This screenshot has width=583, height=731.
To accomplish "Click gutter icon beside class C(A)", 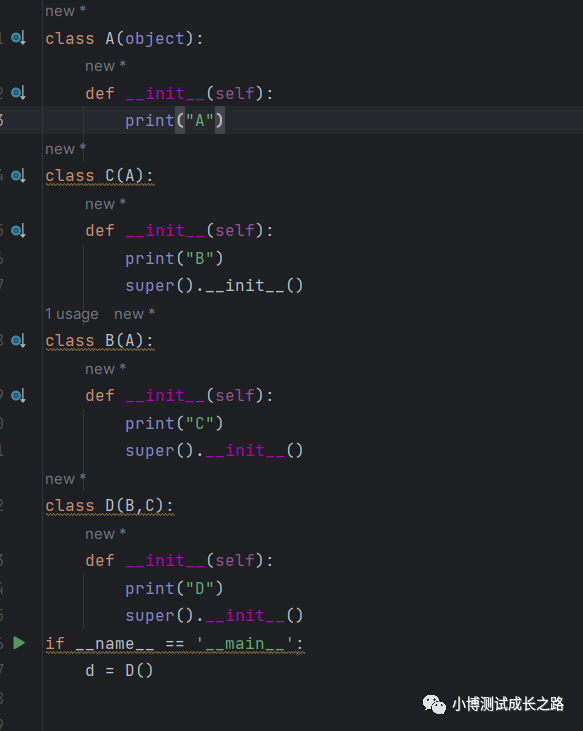I will (18, 176).
